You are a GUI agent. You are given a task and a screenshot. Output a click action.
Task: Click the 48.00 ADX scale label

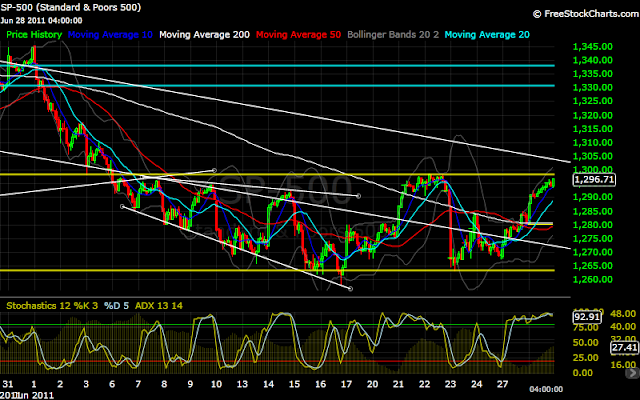(622, 314)
